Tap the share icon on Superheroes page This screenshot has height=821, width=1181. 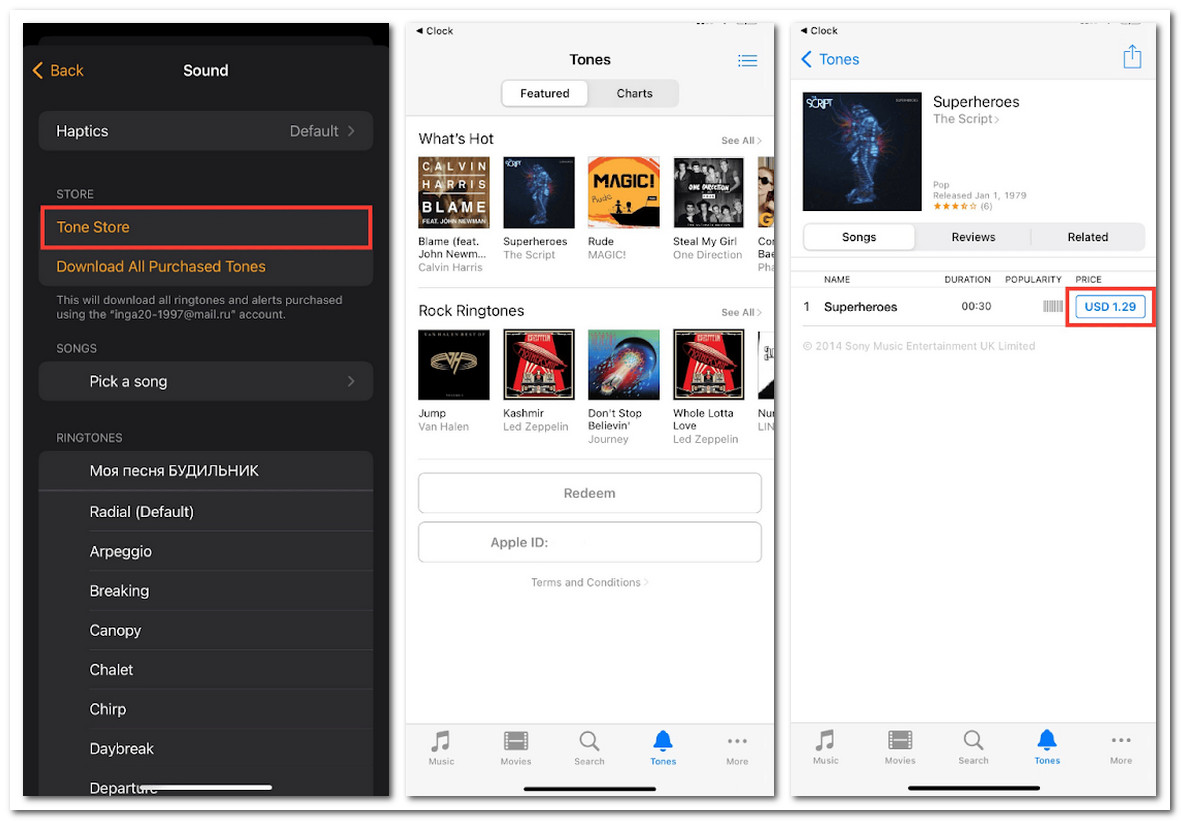[x=1131, y=57]
